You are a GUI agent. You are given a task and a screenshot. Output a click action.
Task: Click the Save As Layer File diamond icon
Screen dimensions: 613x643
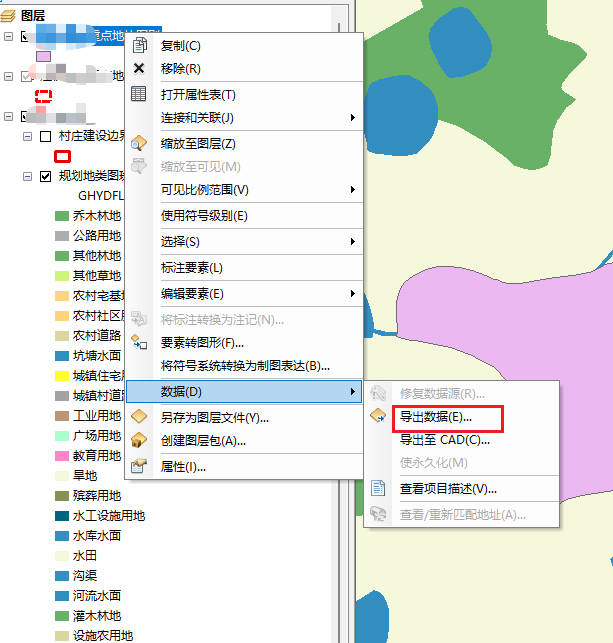click(139, 417)
